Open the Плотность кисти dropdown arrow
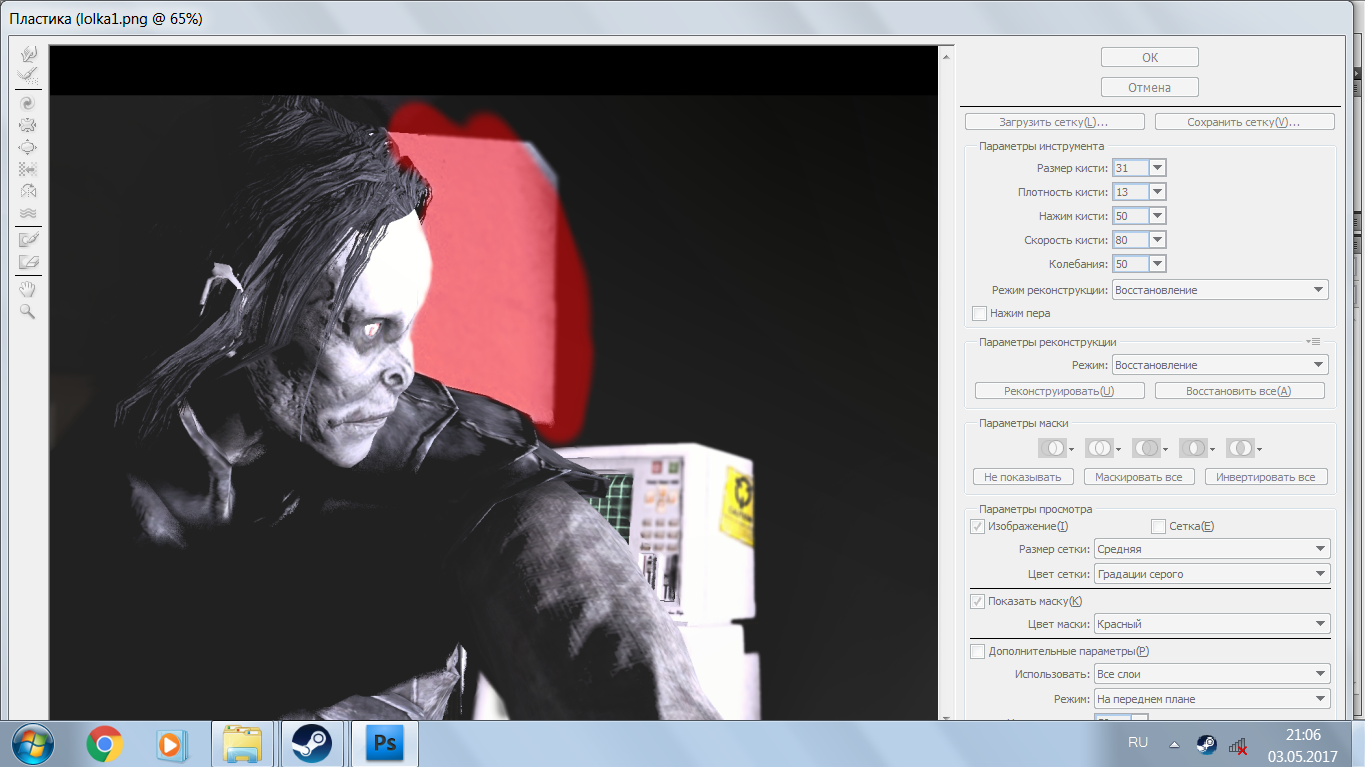This screenshot has height=767, width=1365. 1158,192
